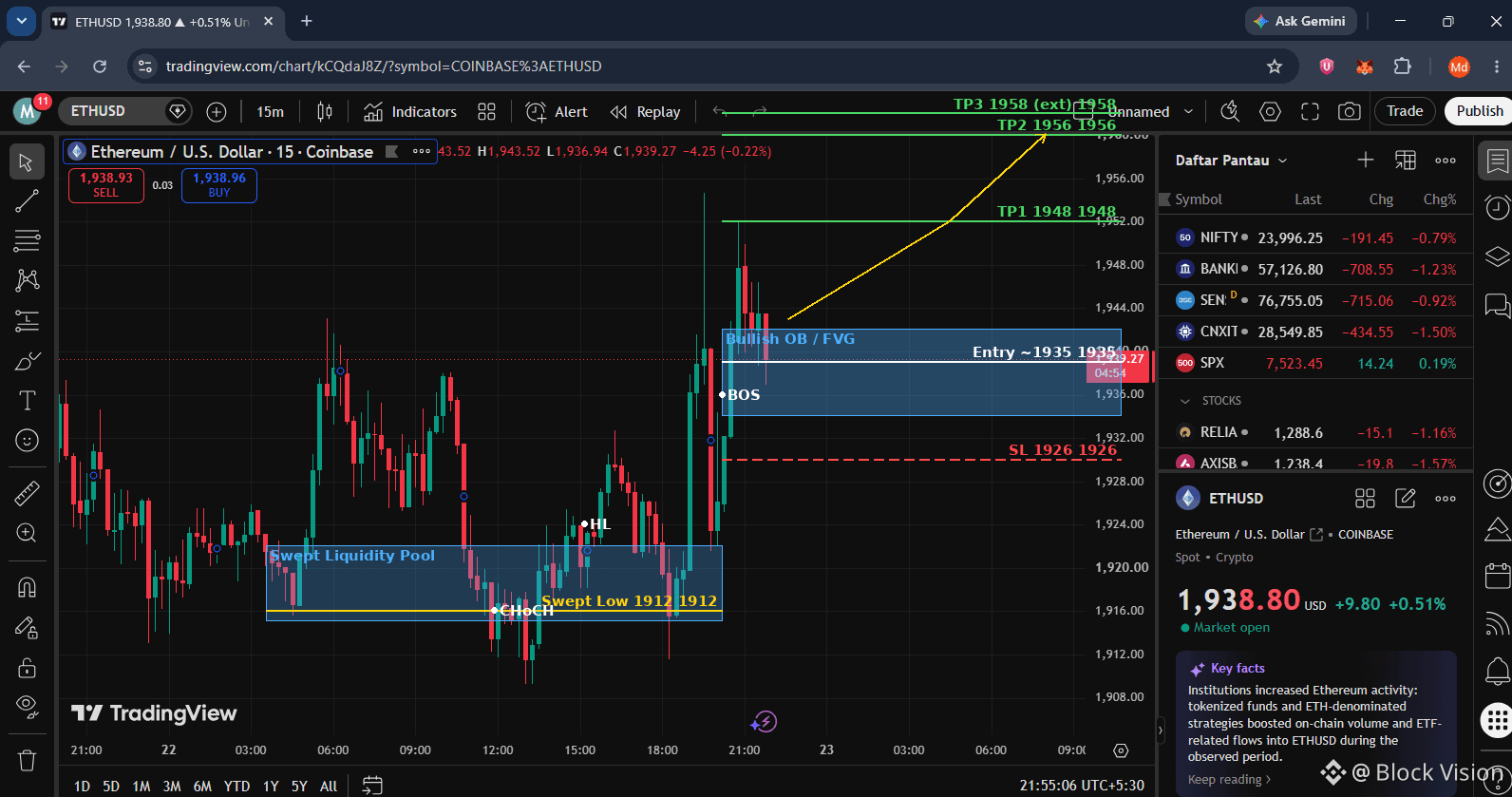1512x797 pixels.
Task: Click the 1,938.93 SELL button
Action: click(x=105, y=184)
